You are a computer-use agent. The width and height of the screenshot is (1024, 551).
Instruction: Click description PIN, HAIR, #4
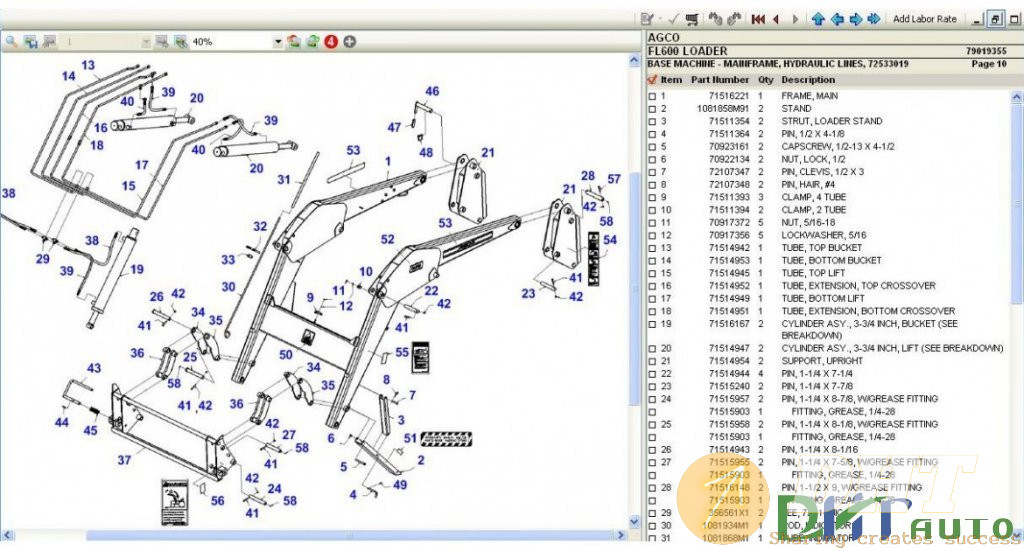point(808,185)
